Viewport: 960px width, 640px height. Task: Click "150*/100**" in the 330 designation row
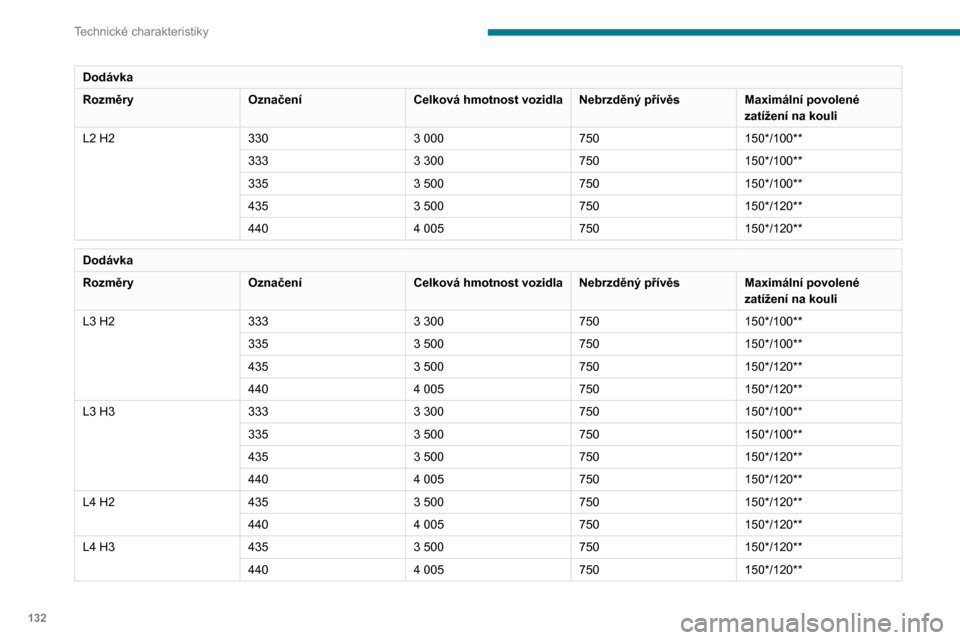click(x=773, y=138)
